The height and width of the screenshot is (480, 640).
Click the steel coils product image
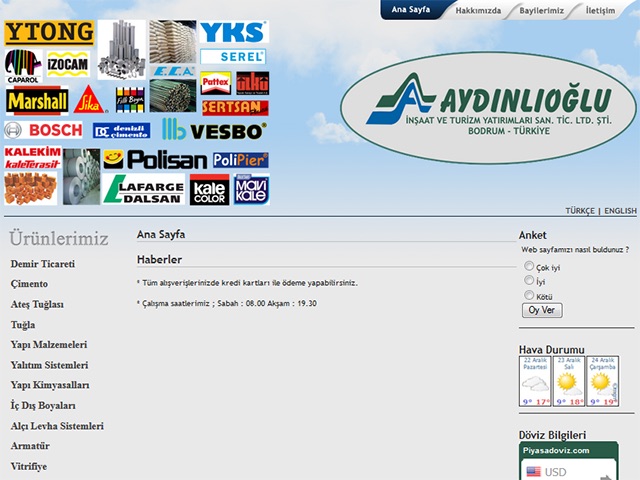81,176
